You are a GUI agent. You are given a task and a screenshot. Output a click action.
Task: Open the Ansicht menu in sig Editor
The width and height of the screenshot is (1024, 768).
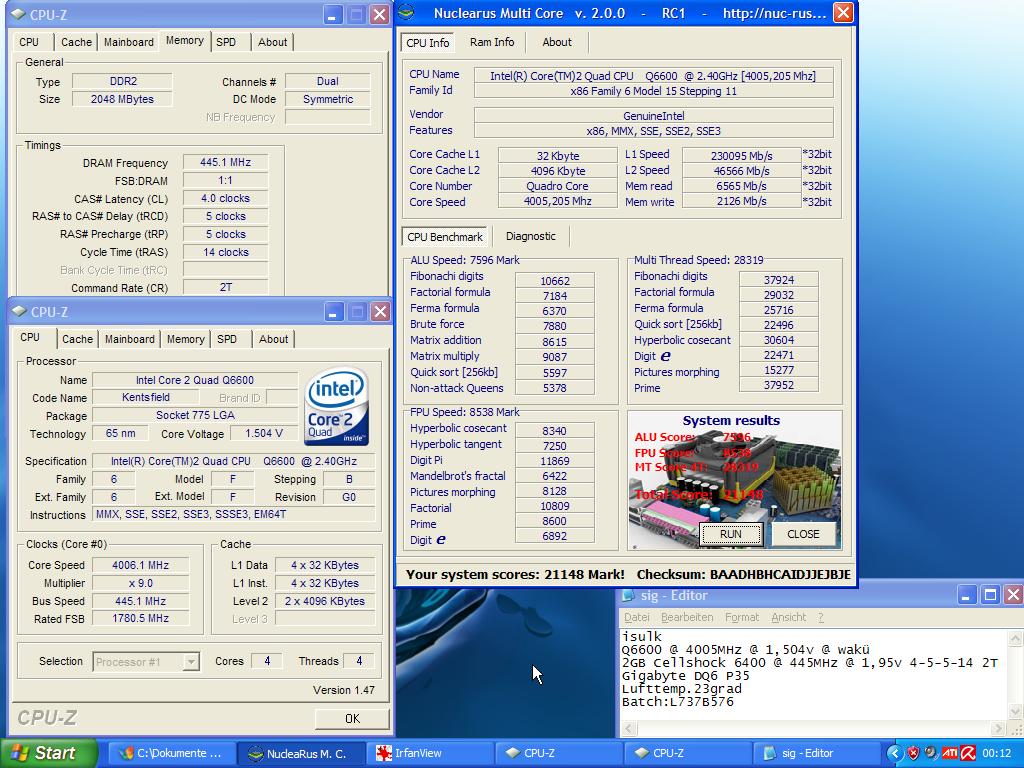point(788,617)
